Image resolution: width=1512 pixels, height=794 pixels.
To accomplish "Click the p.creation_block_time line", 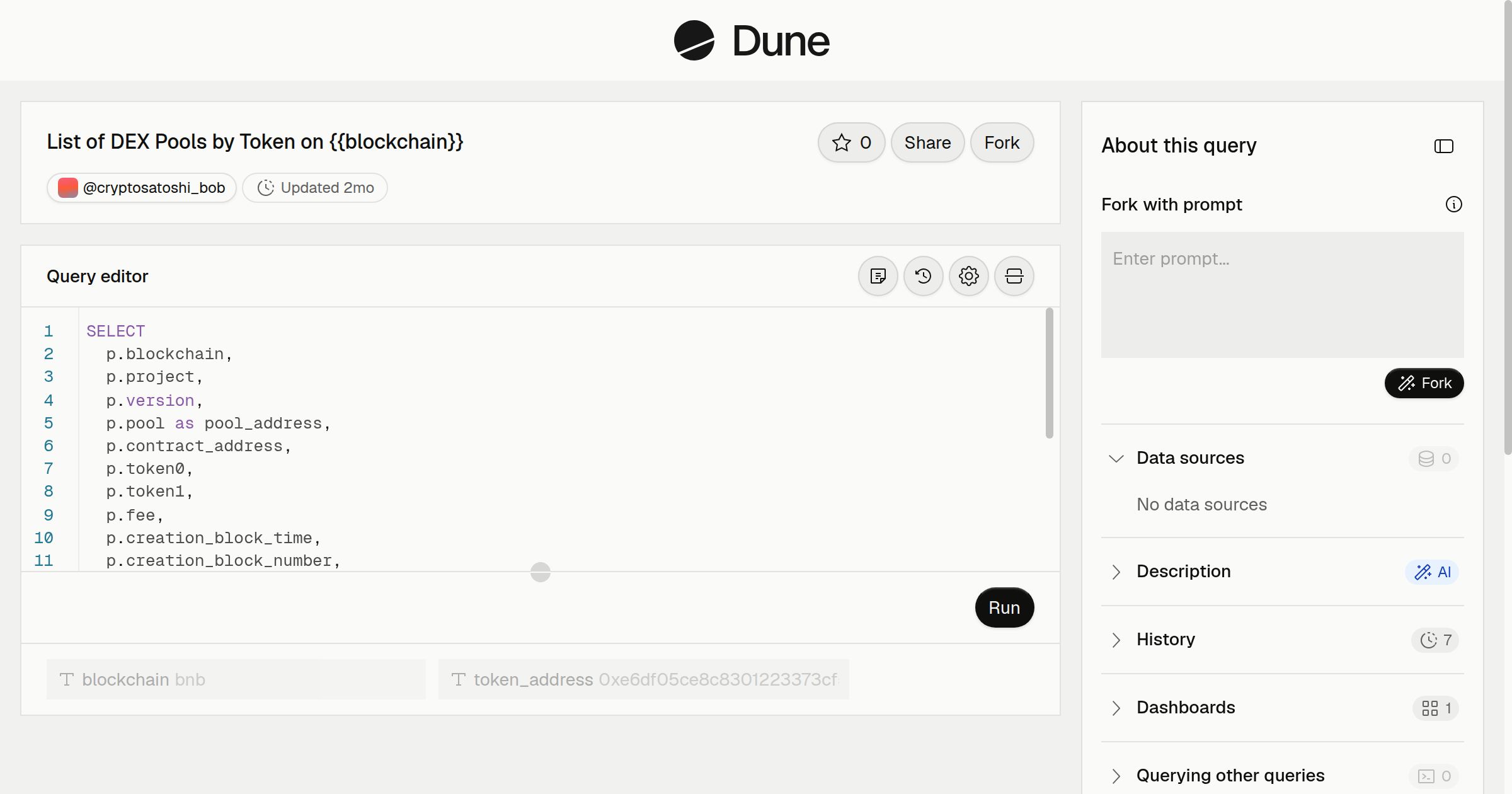I will [x=214, y=538].
